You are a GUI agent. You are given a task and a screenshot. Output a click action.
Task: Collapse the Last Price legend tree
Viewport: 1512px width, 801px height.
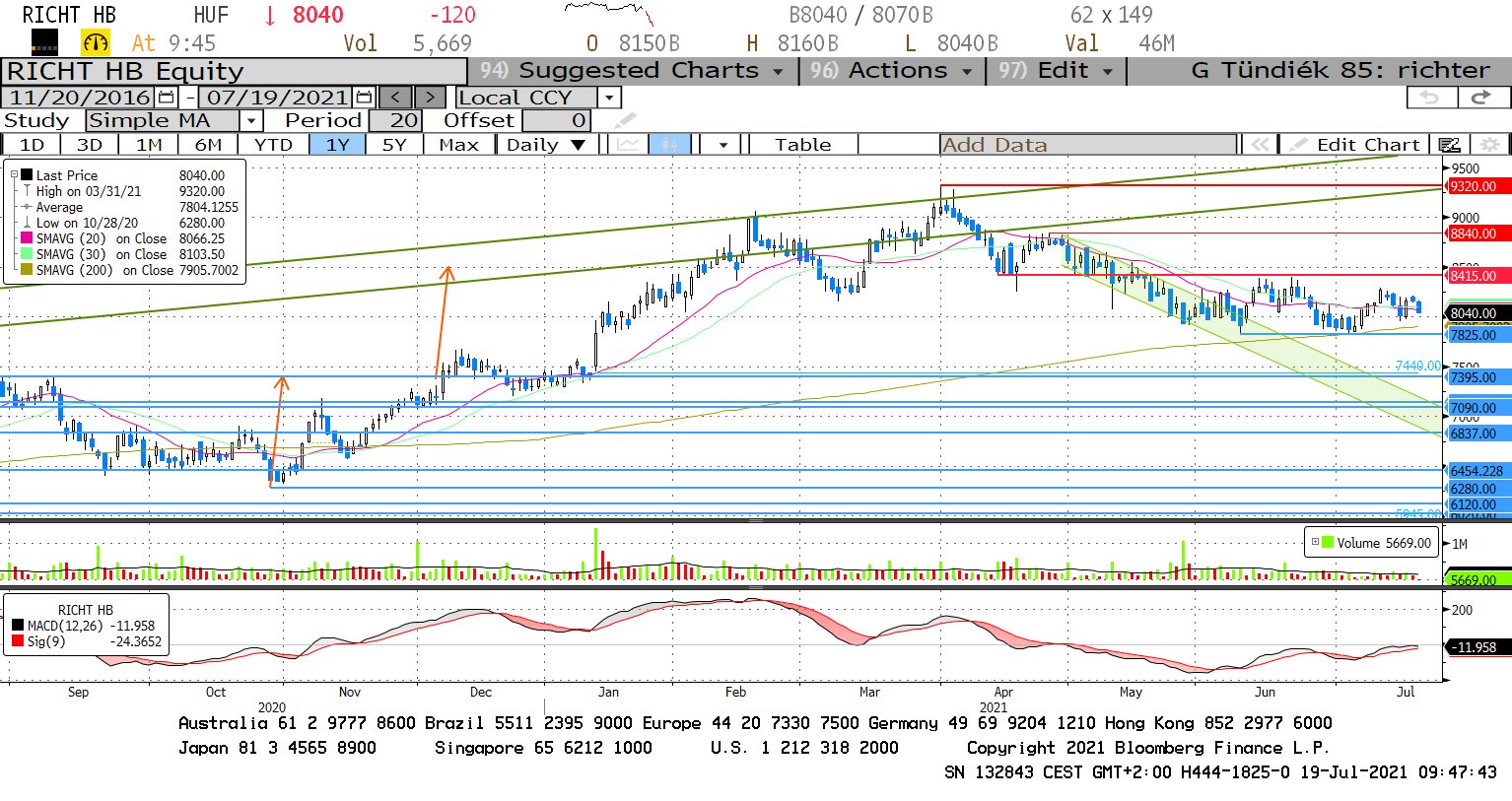(x=14, y=175)
